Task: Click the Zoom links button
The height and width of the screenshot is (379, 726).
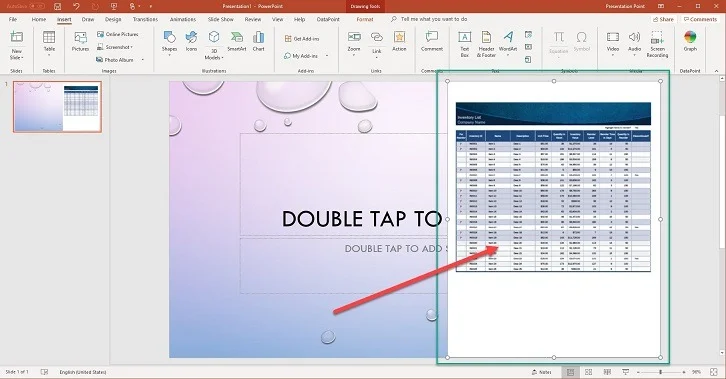Action: pos(354,43)
